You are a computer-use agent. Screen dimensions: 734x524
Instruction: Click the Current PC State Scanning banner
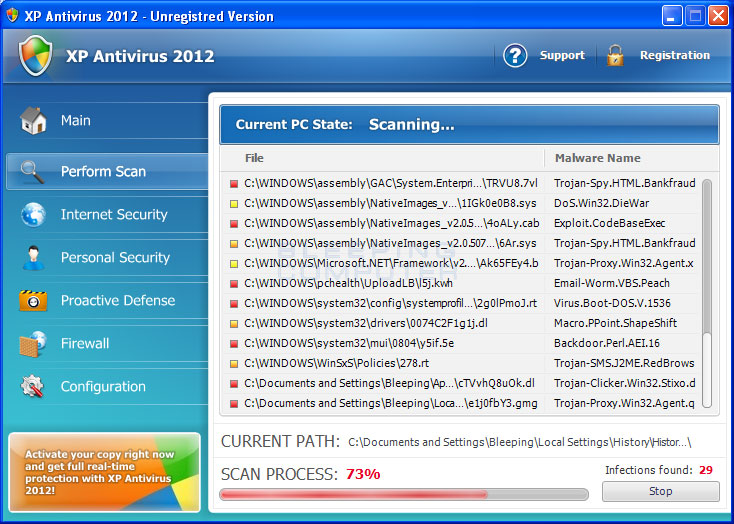(x=469, y=125)
